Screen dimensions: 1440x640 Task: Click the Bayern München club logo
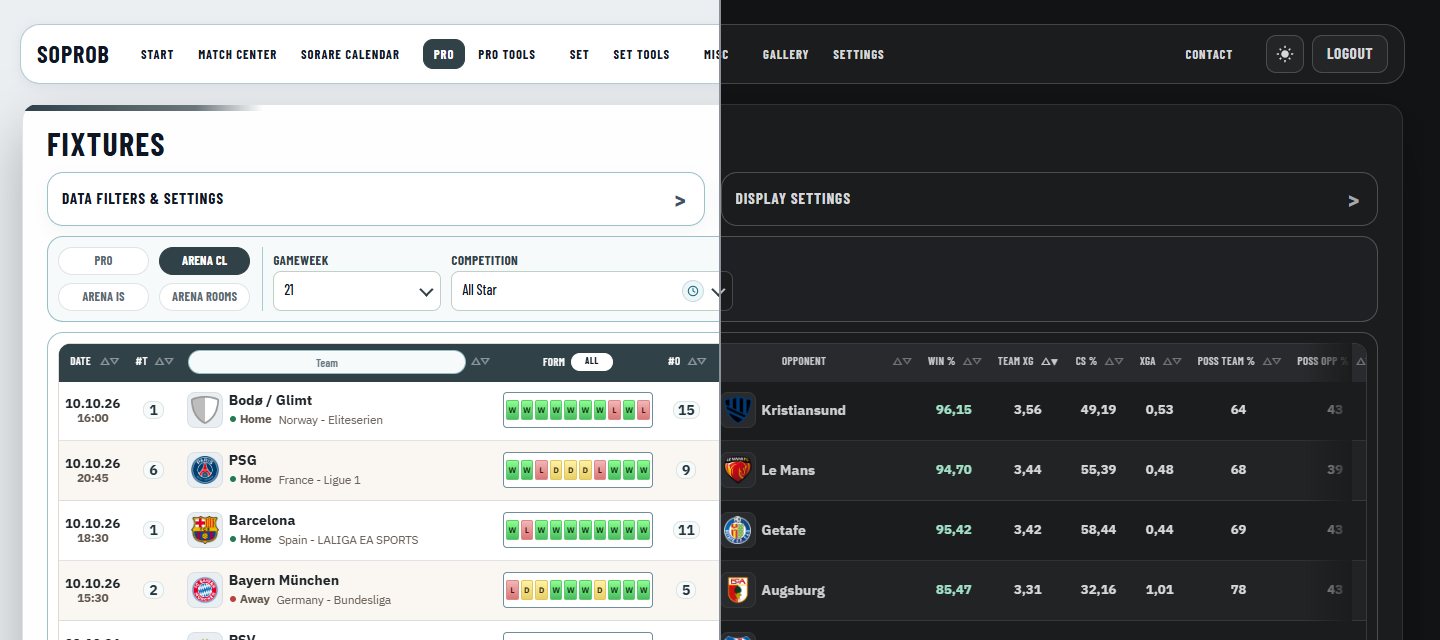(x=205, y=590)
